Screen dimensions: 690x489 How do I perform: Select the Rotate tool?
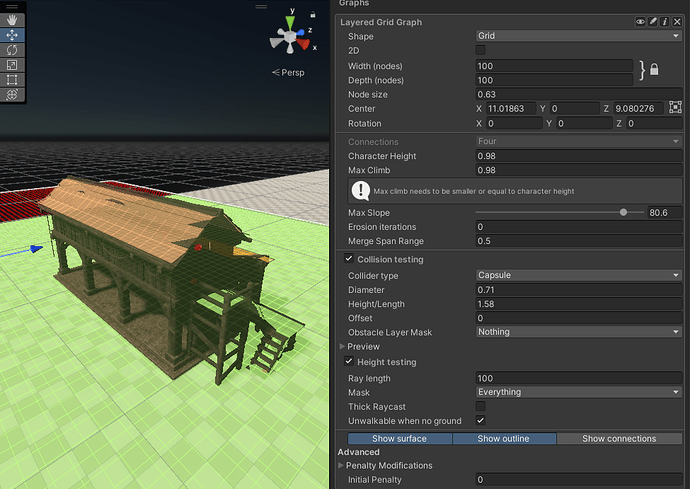click(12, 50)
